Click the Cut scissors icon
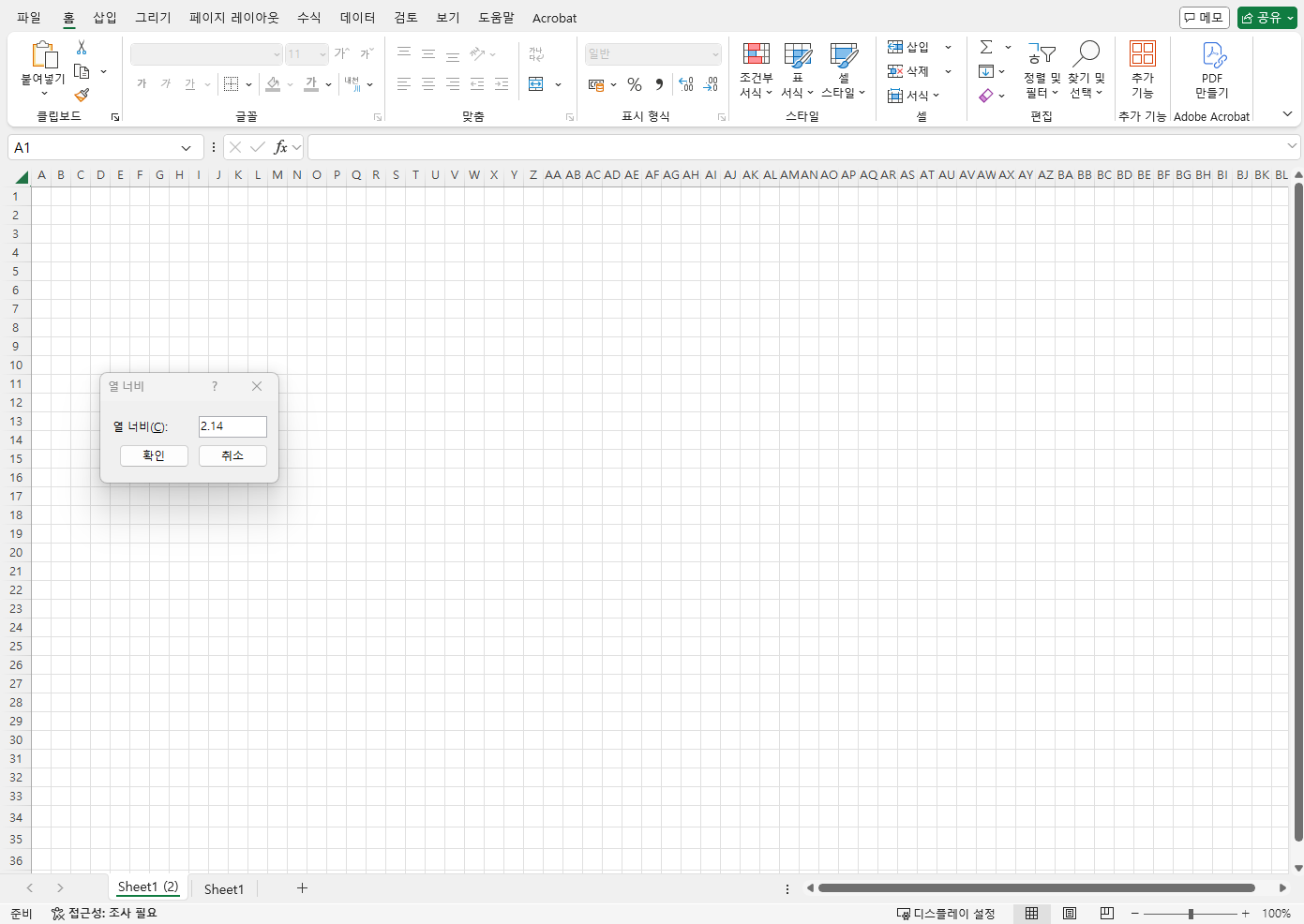Screen dimensions: 1304x924 pos(82,47)
